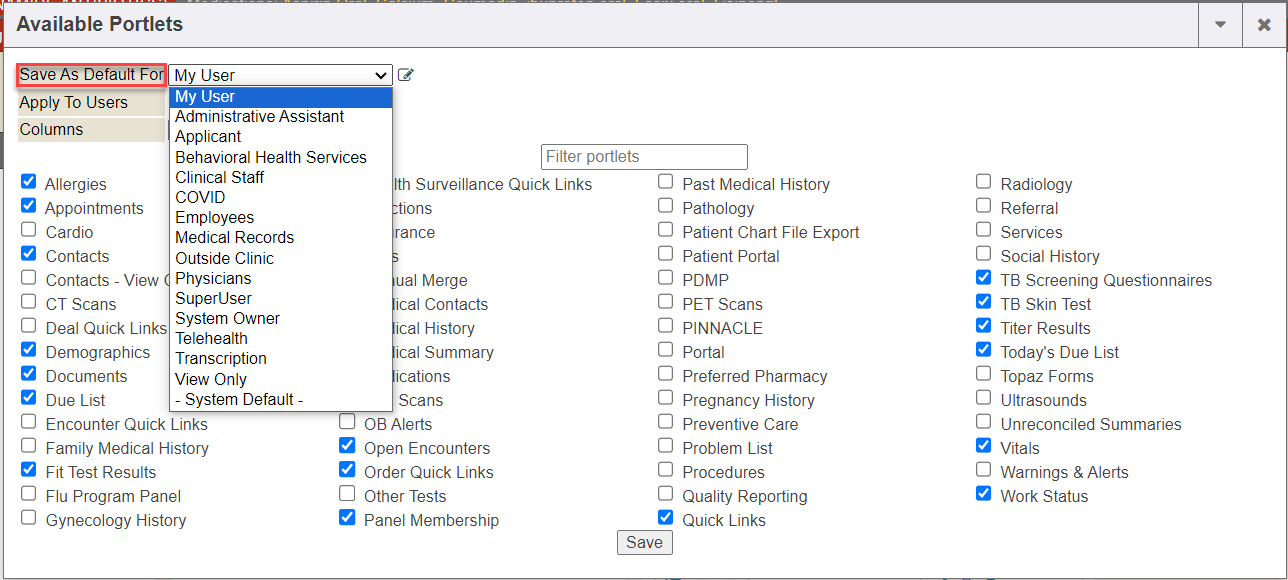Open the Save As Default For dropdown
1288x580 pixels.
click(280, 75)
